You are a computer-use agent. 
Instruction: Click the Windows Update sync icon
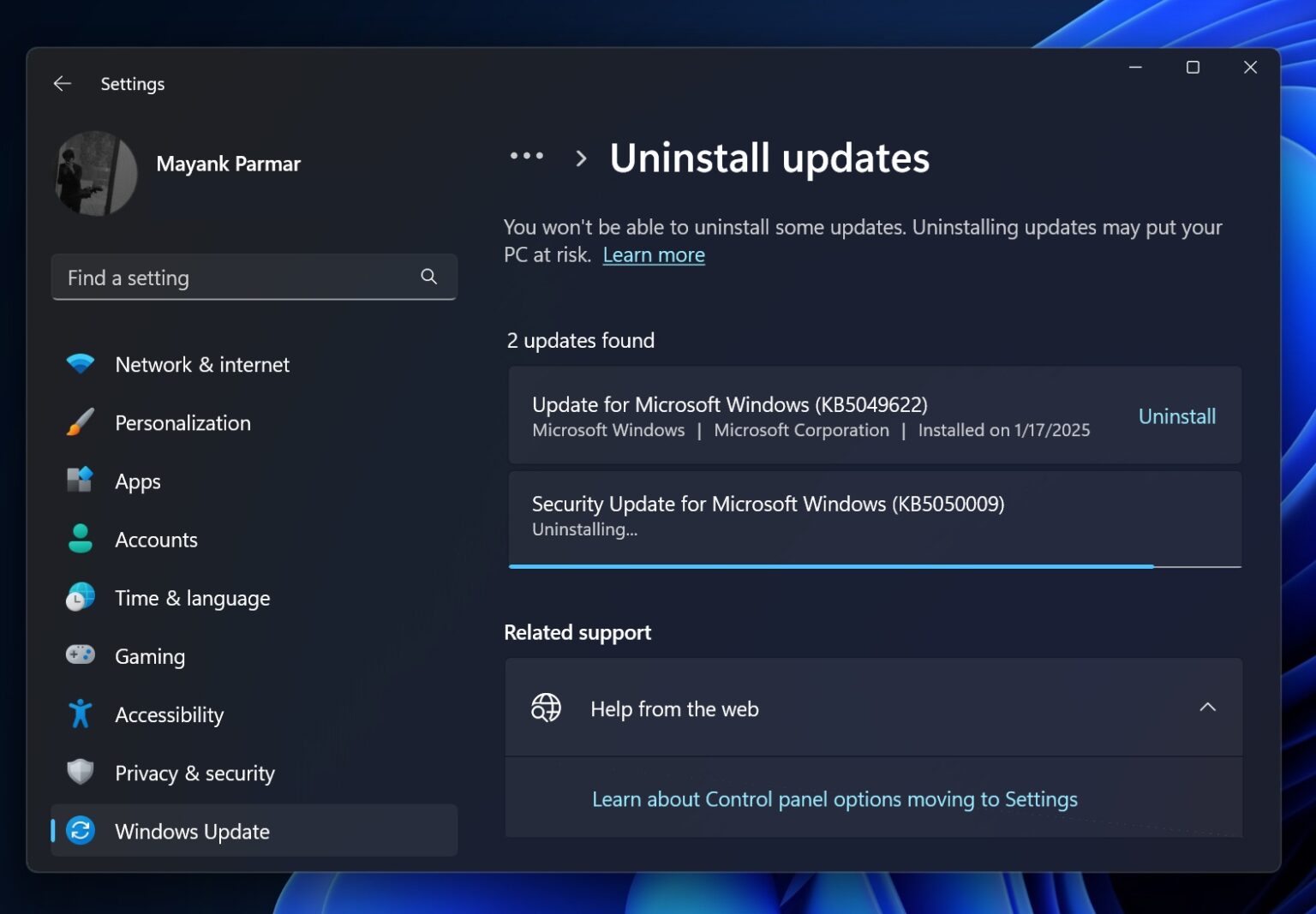(80, 830)
